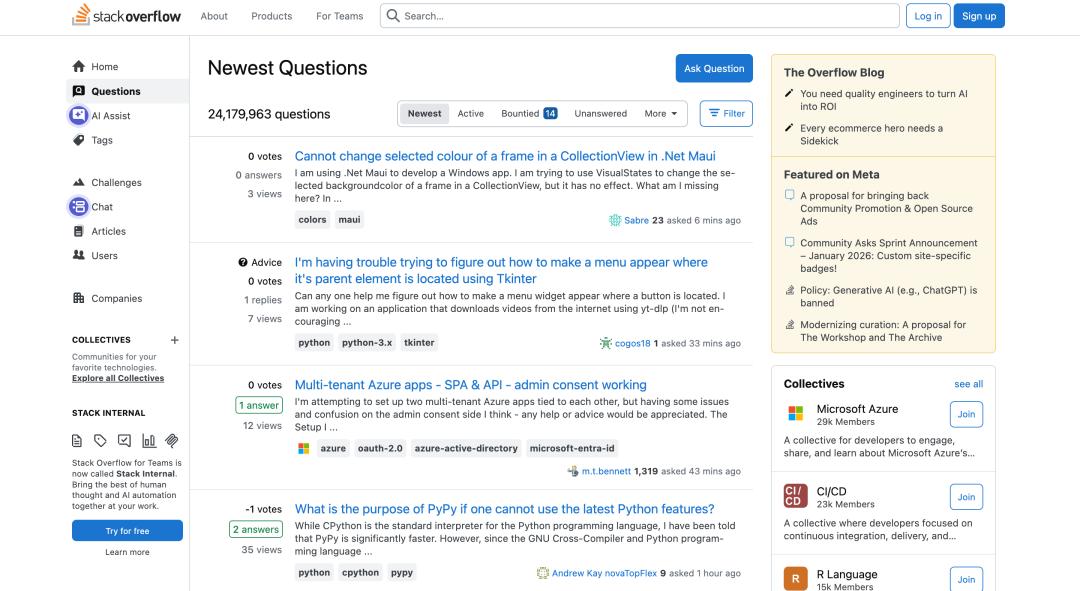Click the checkmark speech bubble icon
The height and width of the screenshot is (591, 1080).
[x=124, y=440]
